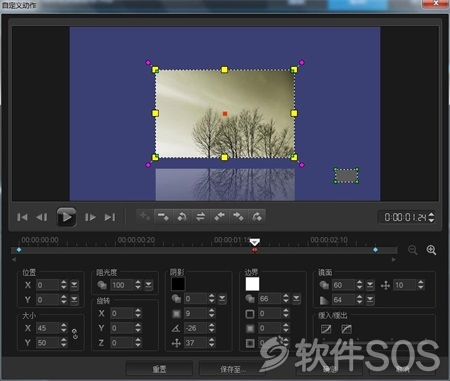This screenshot has height=381, width=450.
Task: Jump to the end of the clip
Action: coord(110,217)
